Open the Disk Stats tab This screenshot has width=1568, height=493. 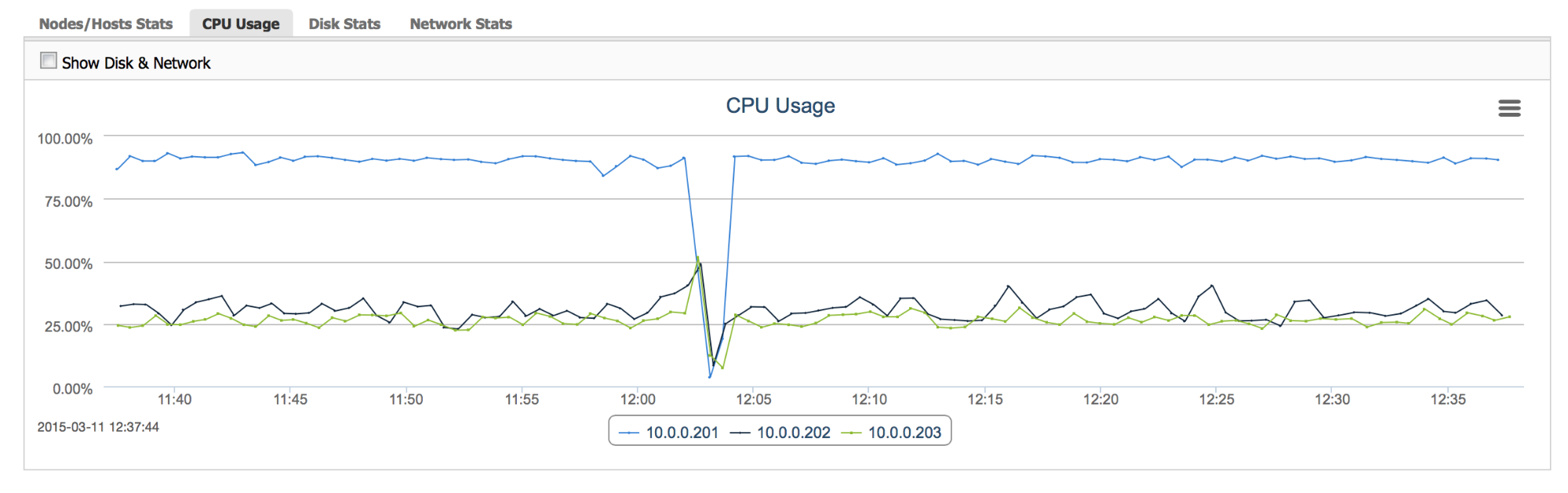(x=344, y=24)
